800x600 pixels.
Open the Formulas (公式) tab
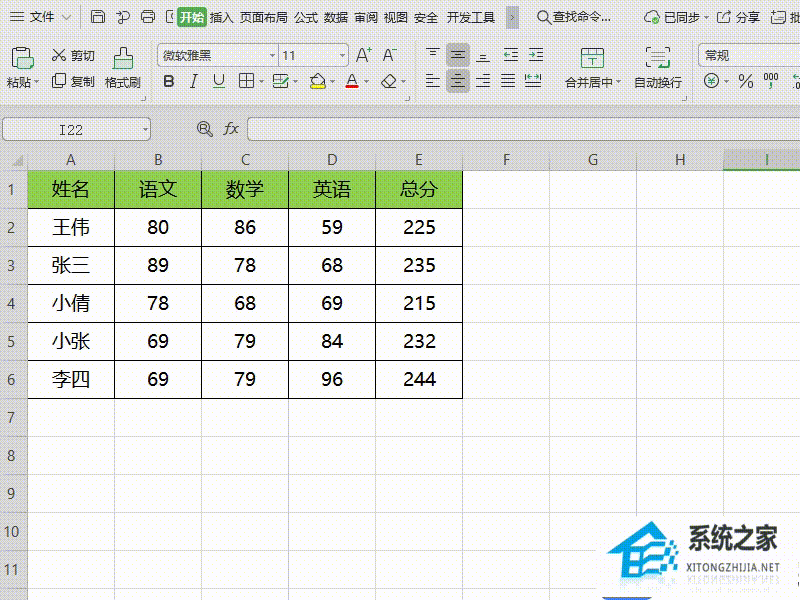point(305,17)
